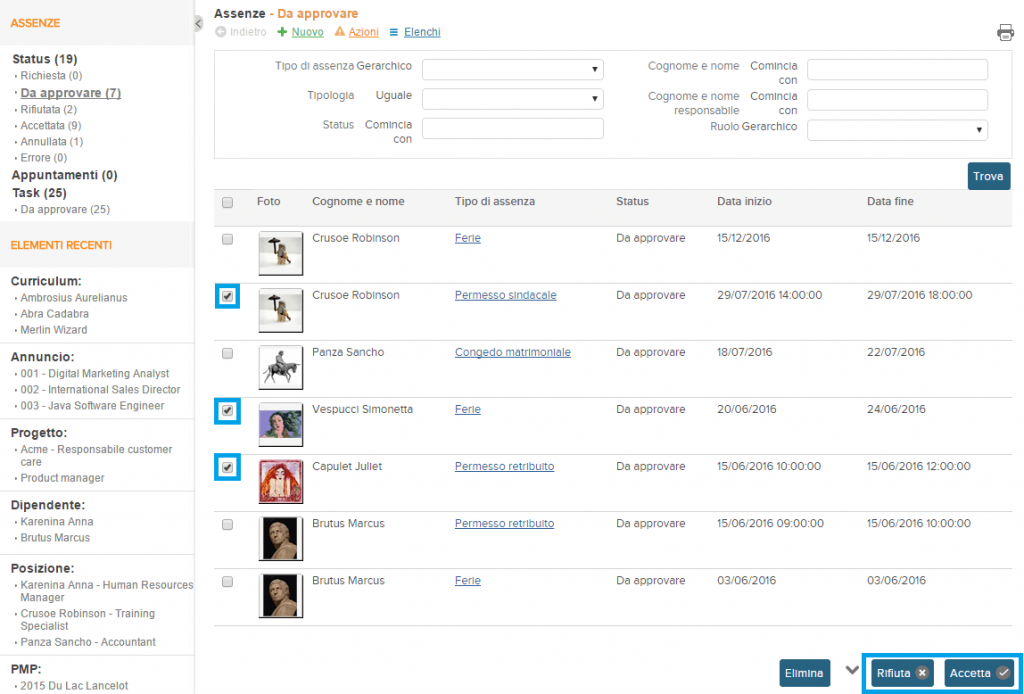Click Vespucci Simonetta's photo thumbnail
The width and height of the screenshot is (1024, 694).
pyautogui.click(x=281, y=424)
